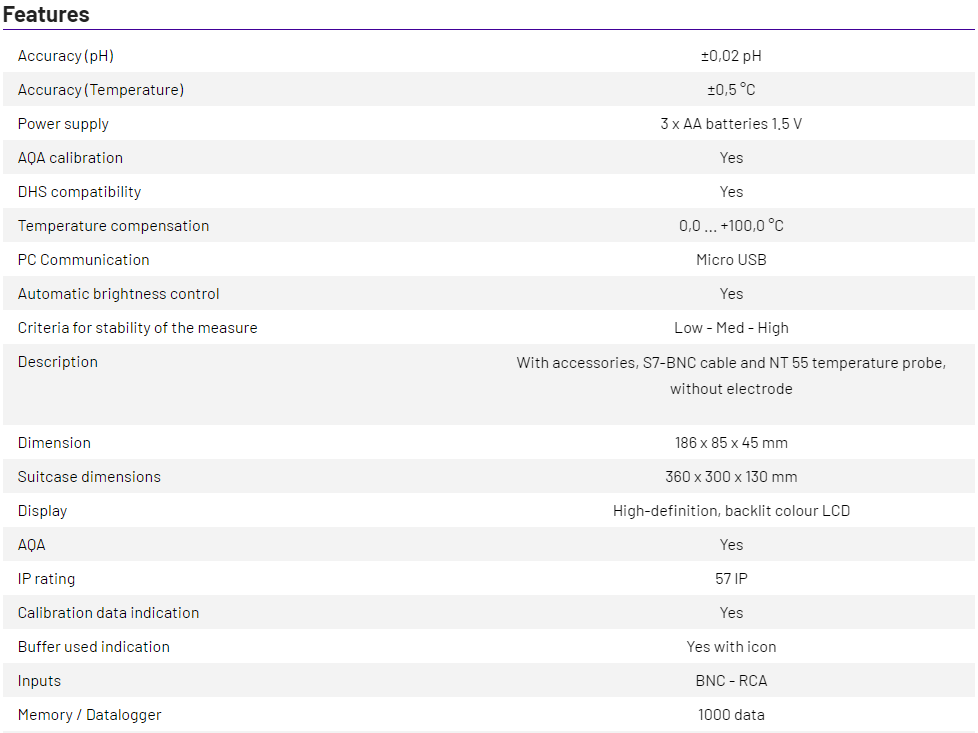The height and width of the screenshot is (733, 978).
Task: Click the Low - Med - High value
Action: coord(731,328)
